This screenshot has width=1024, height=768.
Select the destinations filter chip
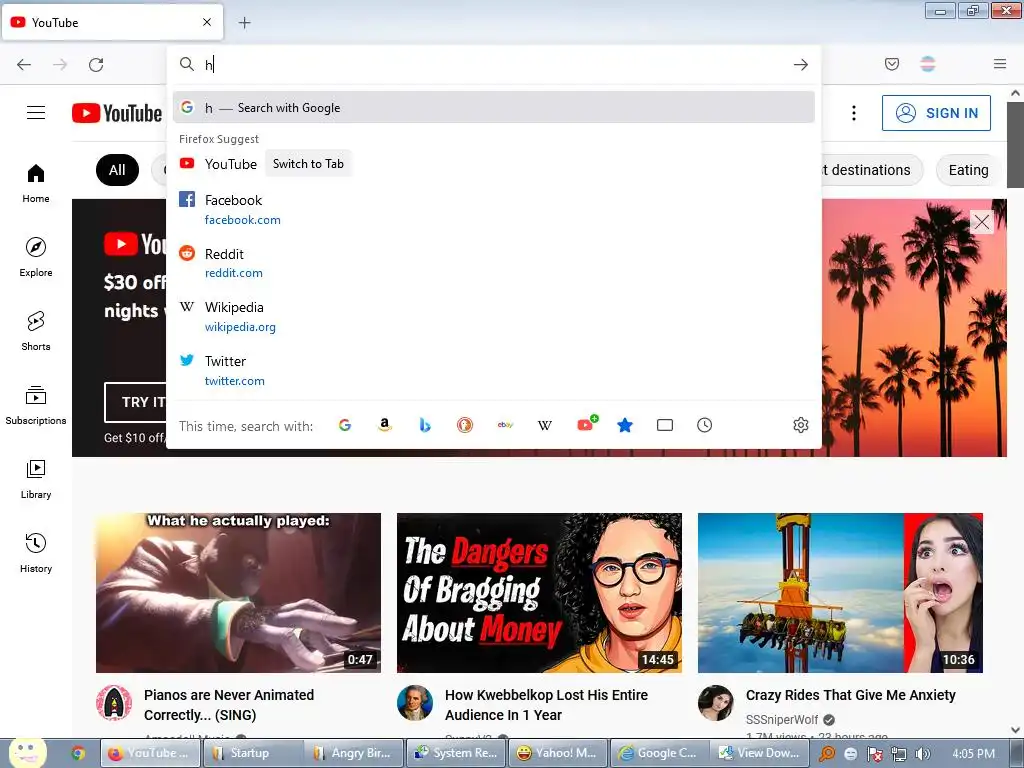[871, 170]
